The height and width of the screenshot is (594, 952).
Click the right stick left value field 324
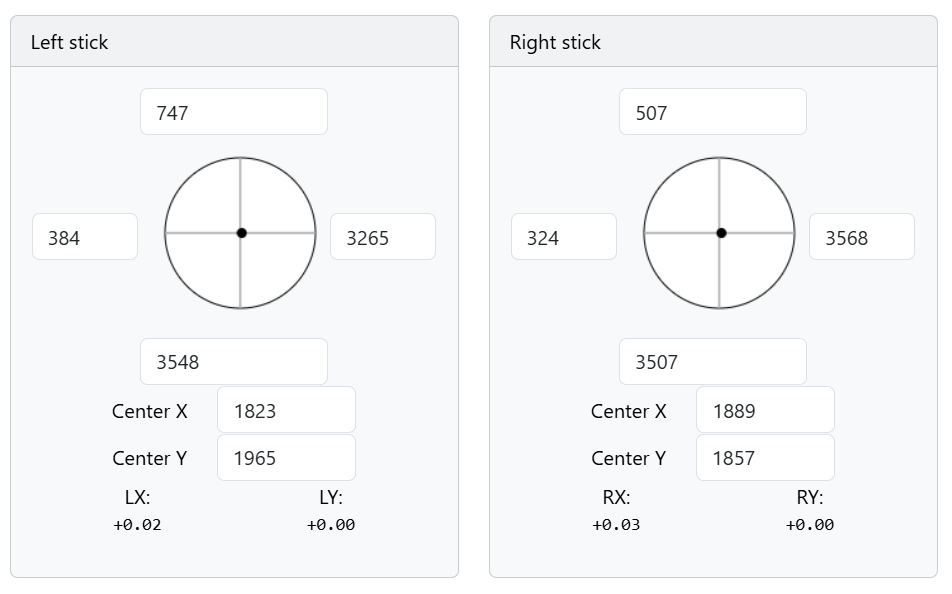[564, 237]
